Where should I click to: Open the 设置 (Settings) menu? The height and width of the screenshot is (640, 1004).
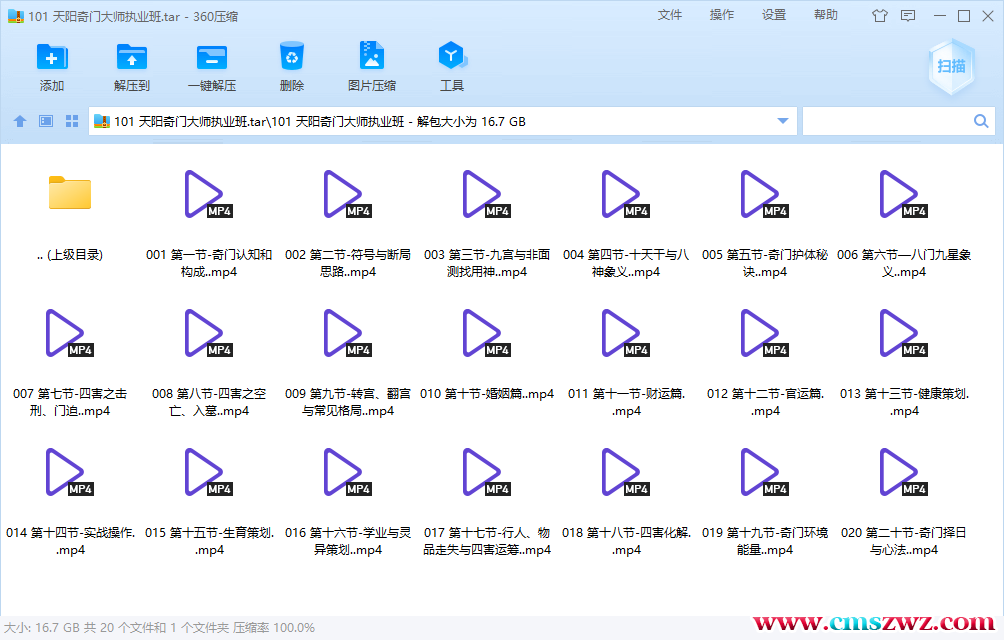click(x=773, y=16)
